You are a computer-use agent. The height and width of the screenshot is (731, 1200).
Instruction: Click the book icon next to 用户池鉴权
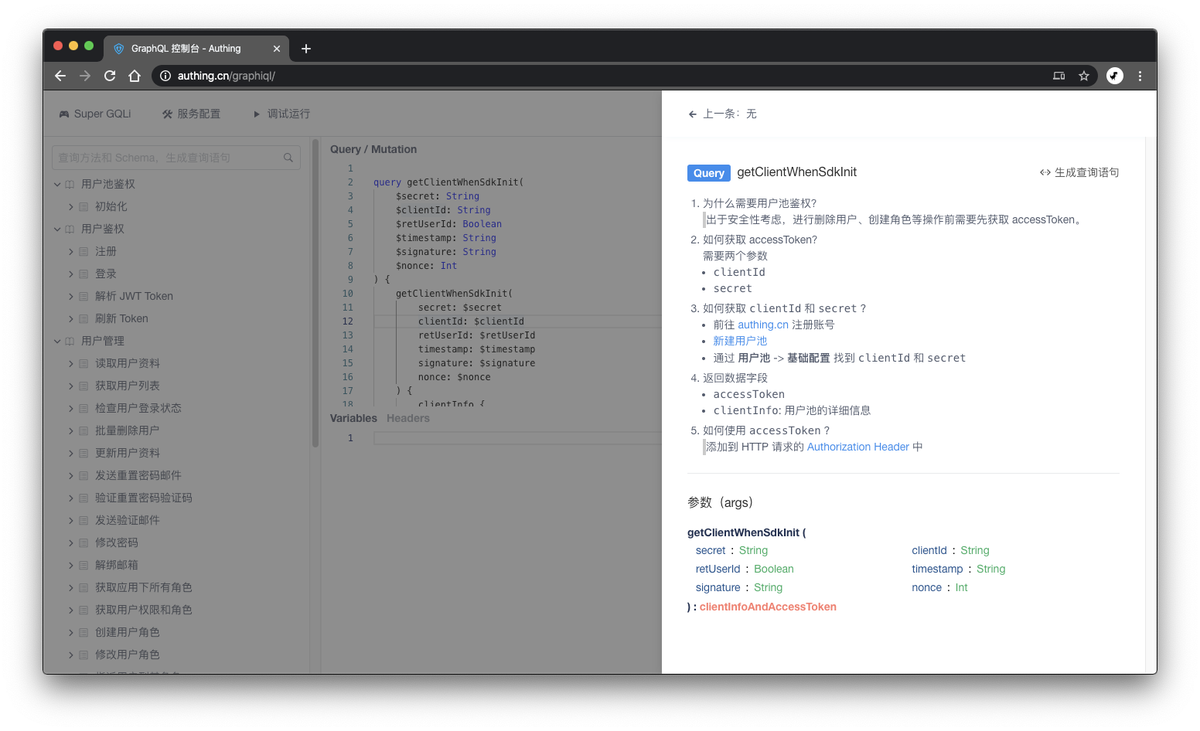[x=70, y=184]
